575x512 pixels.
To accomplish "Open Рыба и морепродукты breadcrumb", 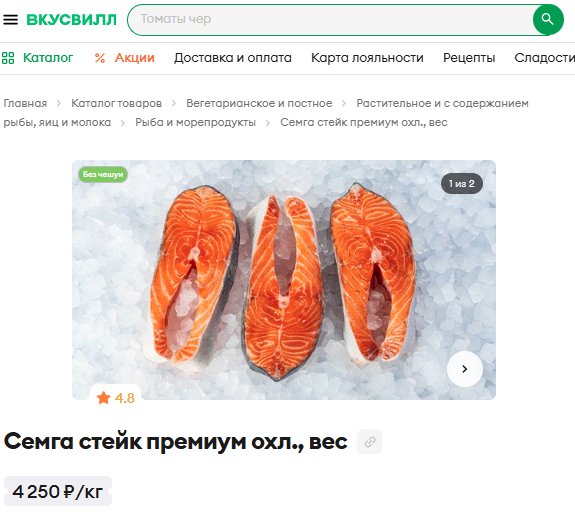I will [195, 122].
